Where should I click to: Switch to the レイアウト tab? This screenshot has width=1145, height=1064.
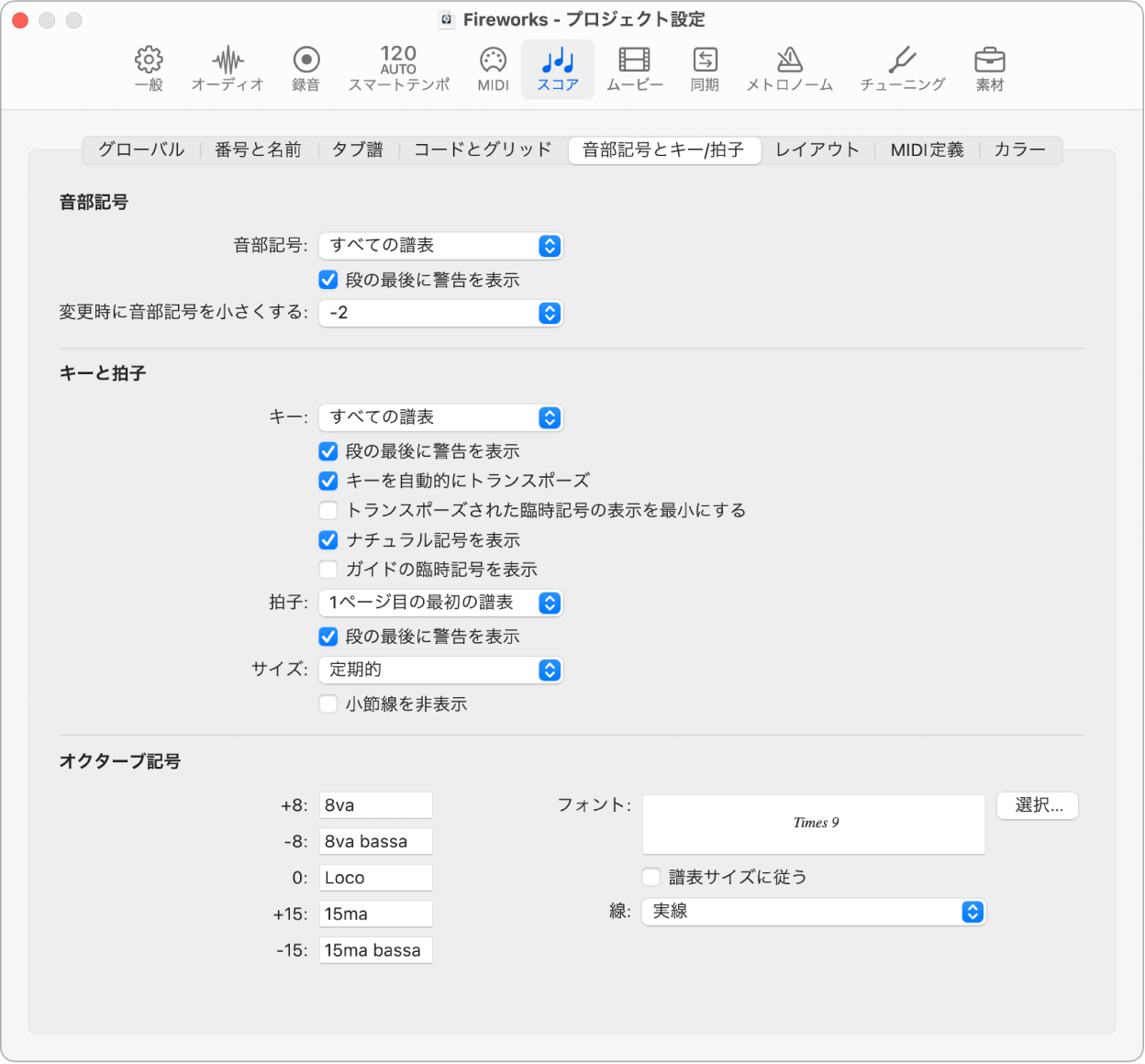816,150
